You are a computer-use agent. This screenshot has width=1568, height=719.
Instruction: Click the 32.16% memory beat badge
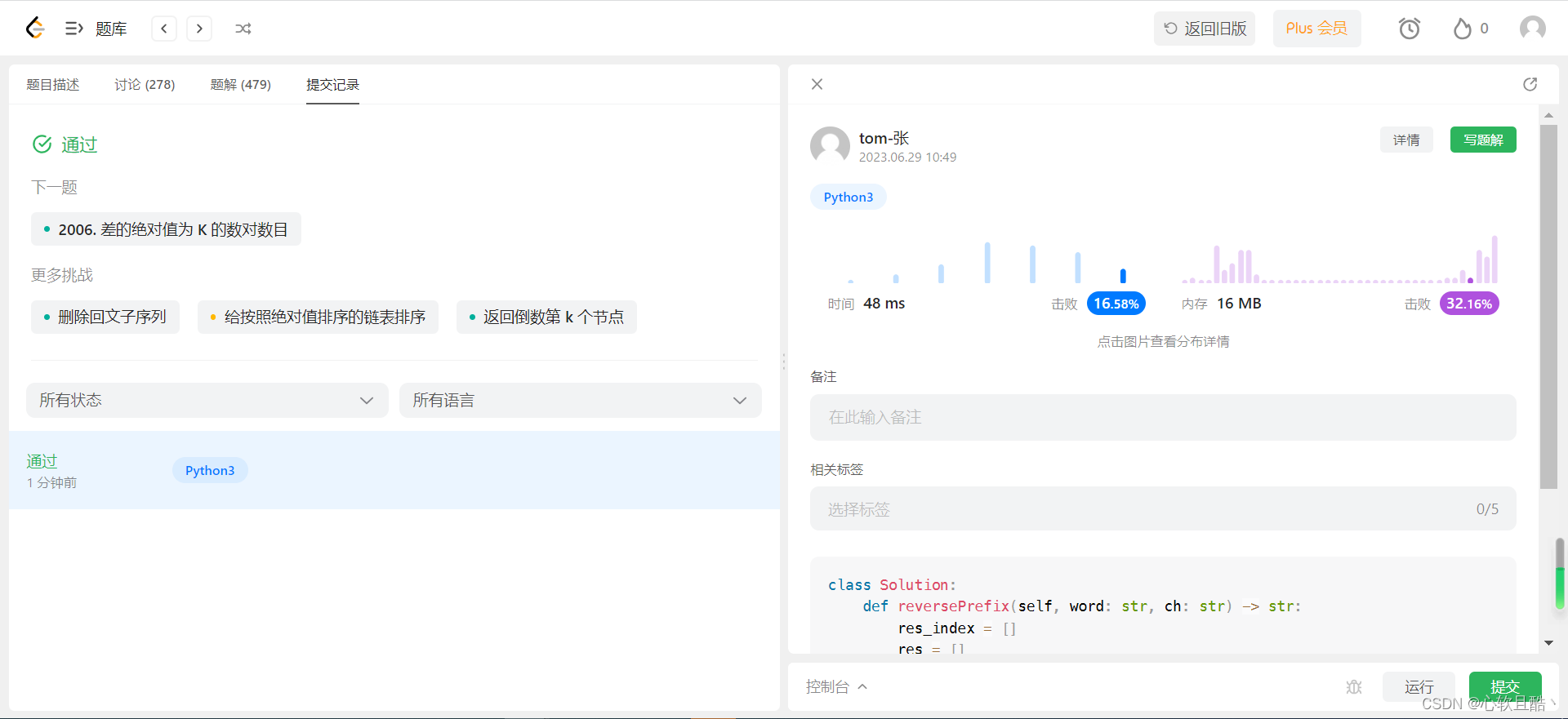(1469, 304)
